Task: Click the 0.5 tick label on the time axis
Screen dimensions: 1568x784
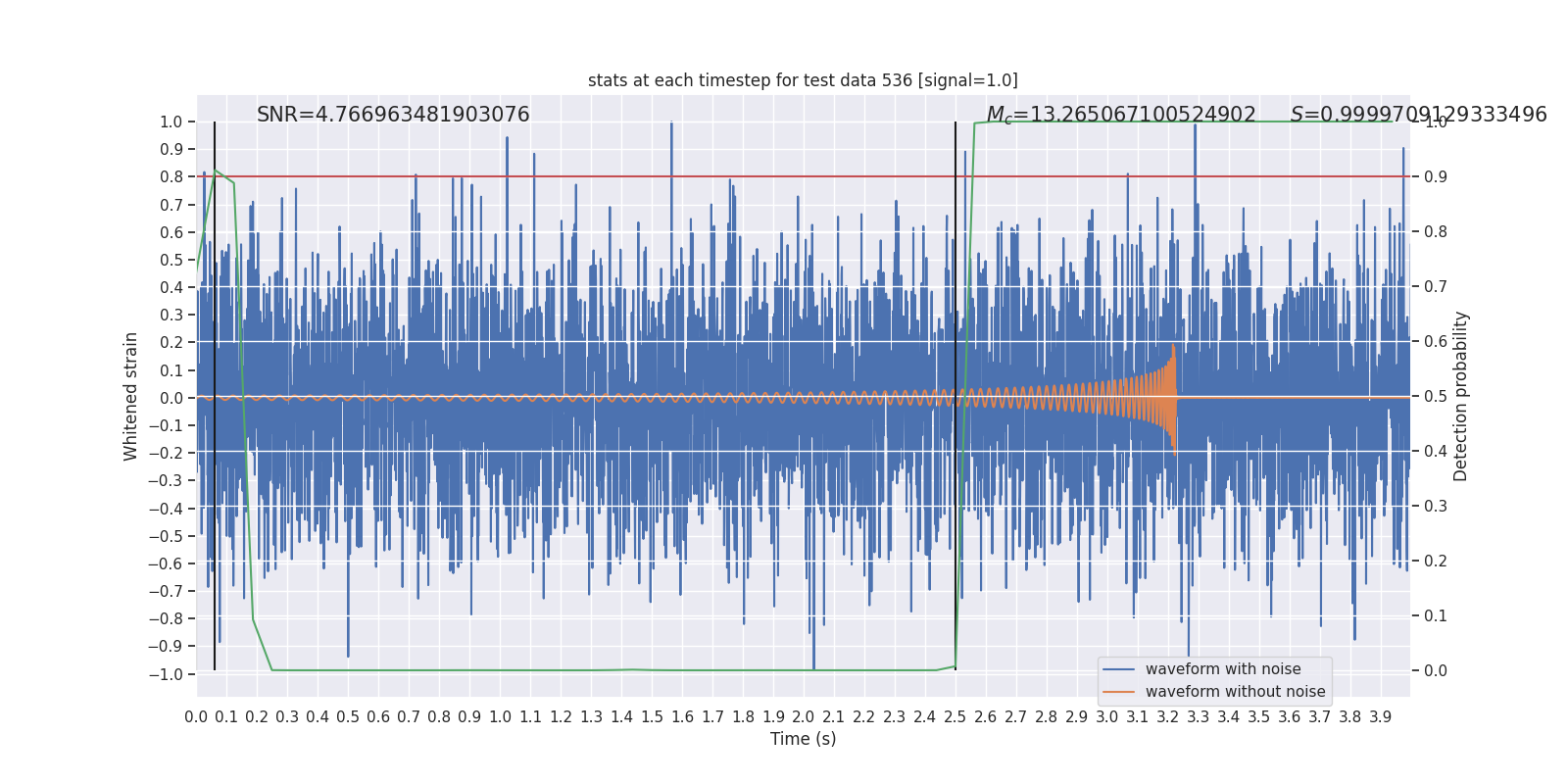Action: (x=348, y=717)
